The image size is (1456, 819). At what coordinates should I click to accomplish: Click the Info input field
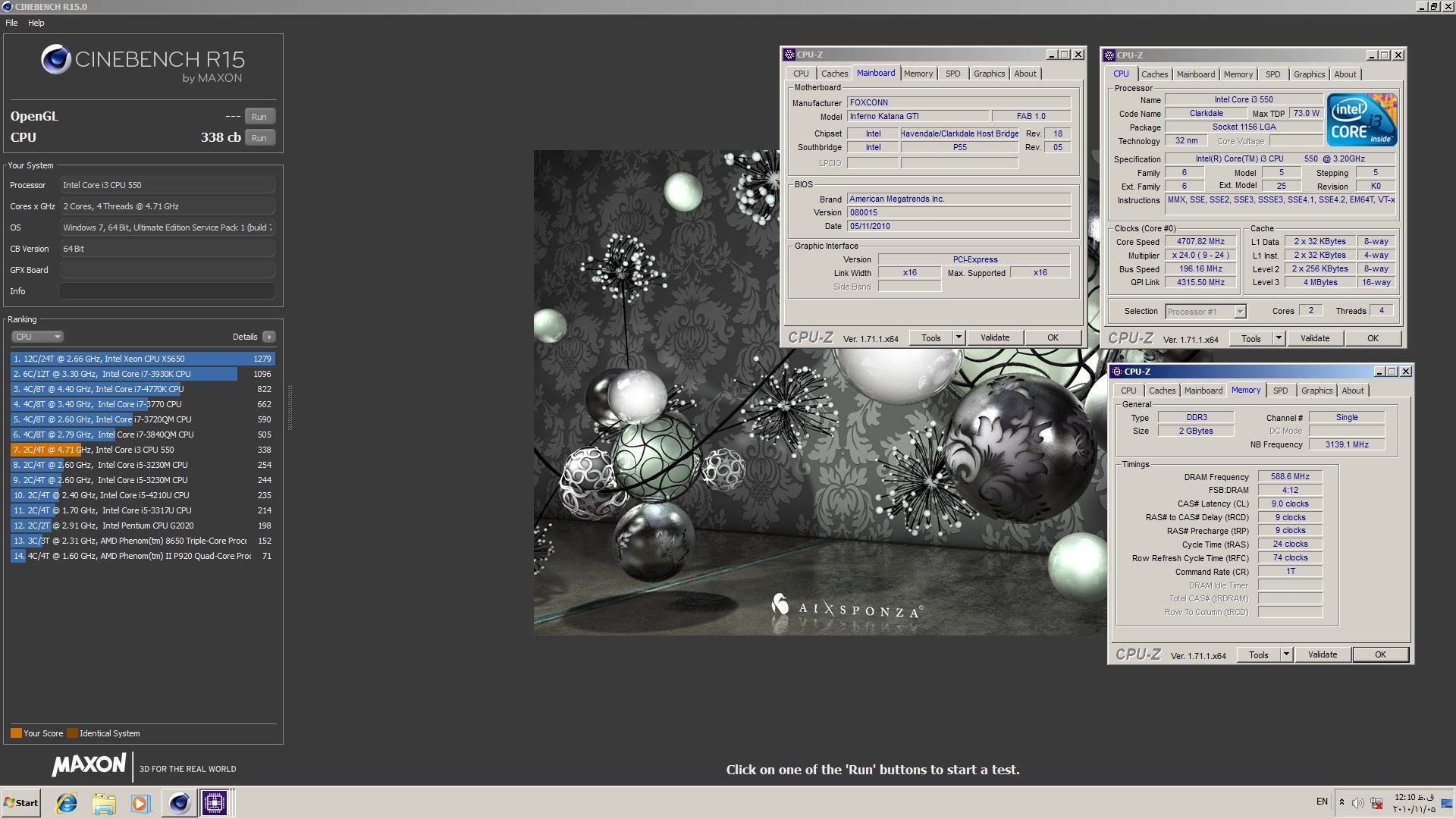167,291
